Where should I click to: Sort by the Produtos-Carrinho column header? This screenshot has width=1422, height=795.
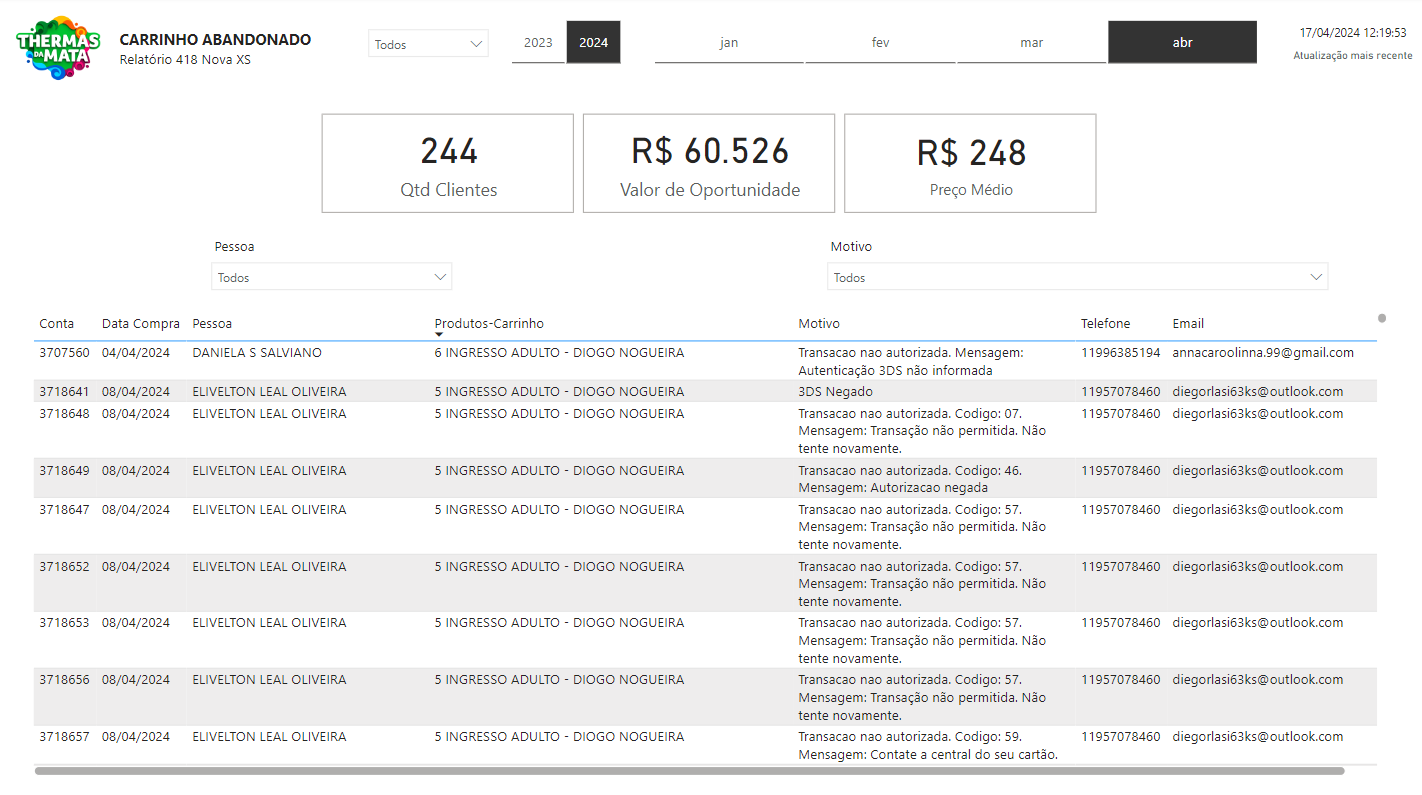(489, 323)
